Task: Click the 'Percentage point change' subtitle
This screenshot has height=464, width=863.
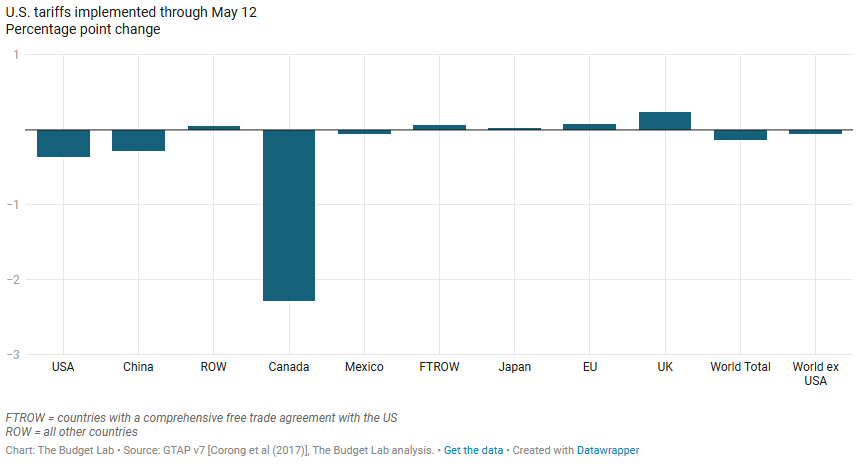Action: pos(83,29)
